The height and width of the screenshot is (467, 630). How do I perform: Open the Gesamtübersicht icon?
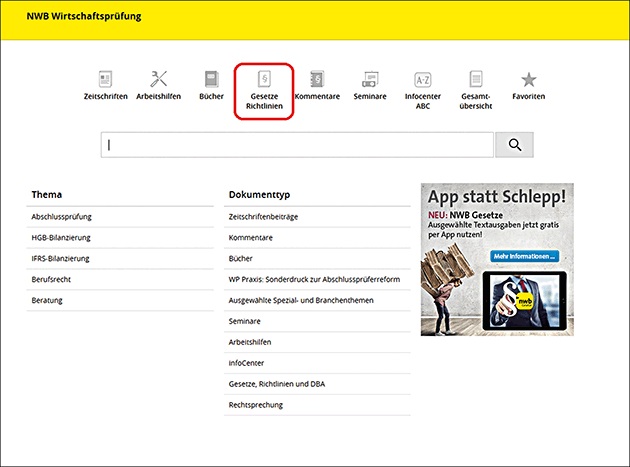click(476, 80)
